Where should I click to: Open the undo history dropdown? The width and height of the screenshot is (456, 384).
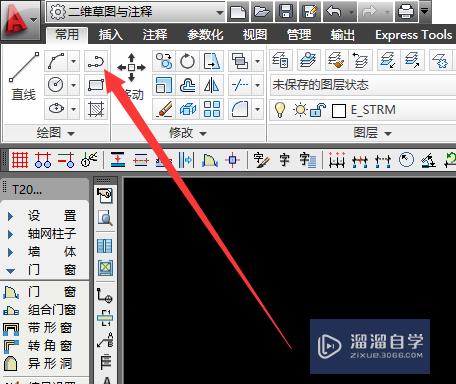[351, 12]
